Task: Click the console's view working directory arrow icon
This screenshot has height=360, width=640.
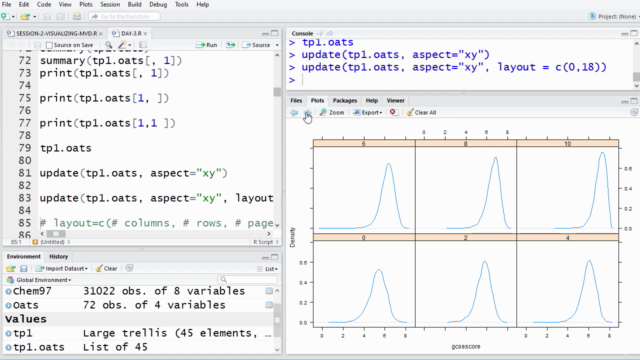Action: 330,33
